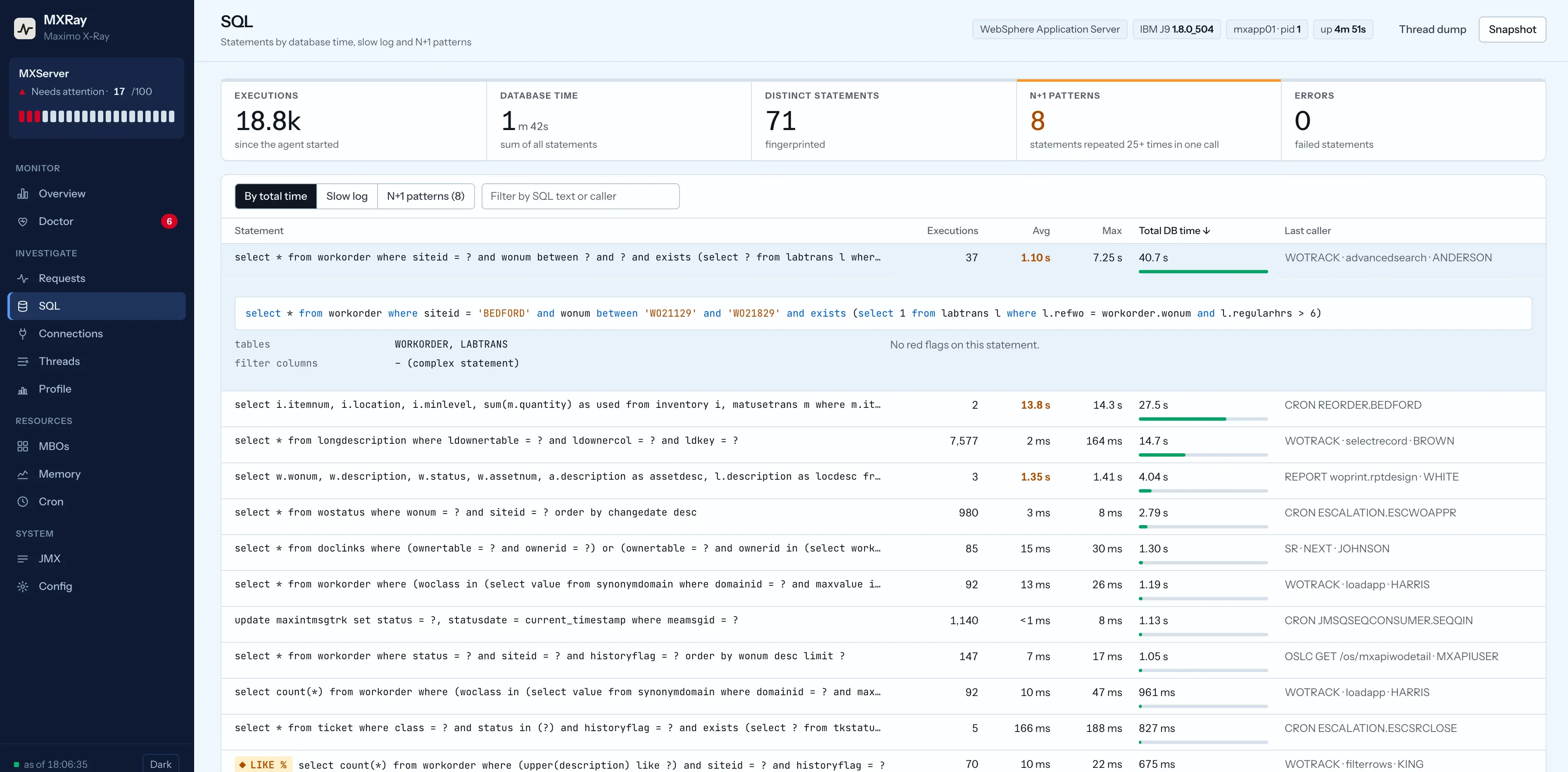This screenshot has width=1568, height=772.
Task: Click 'up 4m 51s' uptime chip
Action: point(1343,29)
